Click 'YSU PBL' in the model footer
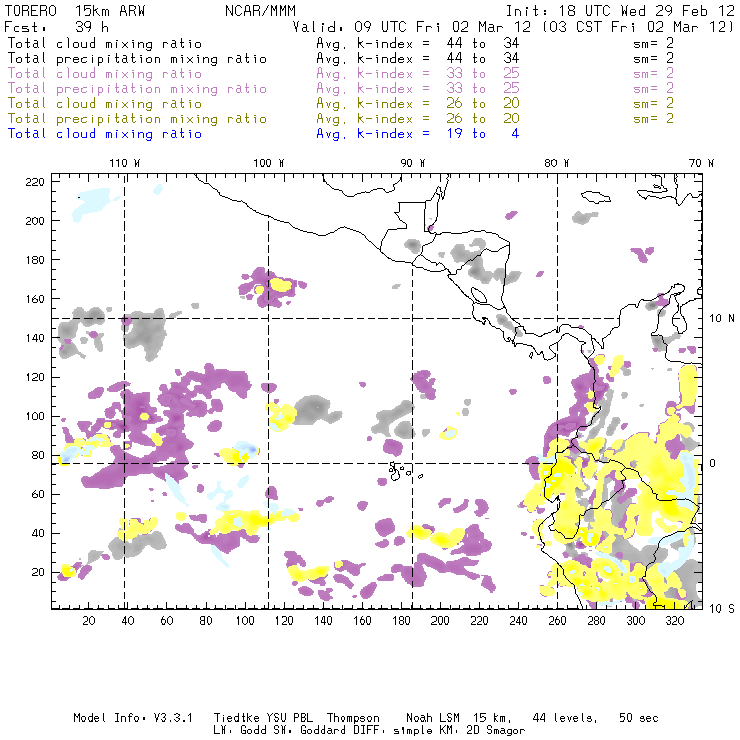Image resolution: width=740 pixels, height=740 pixels. (289, 718)
